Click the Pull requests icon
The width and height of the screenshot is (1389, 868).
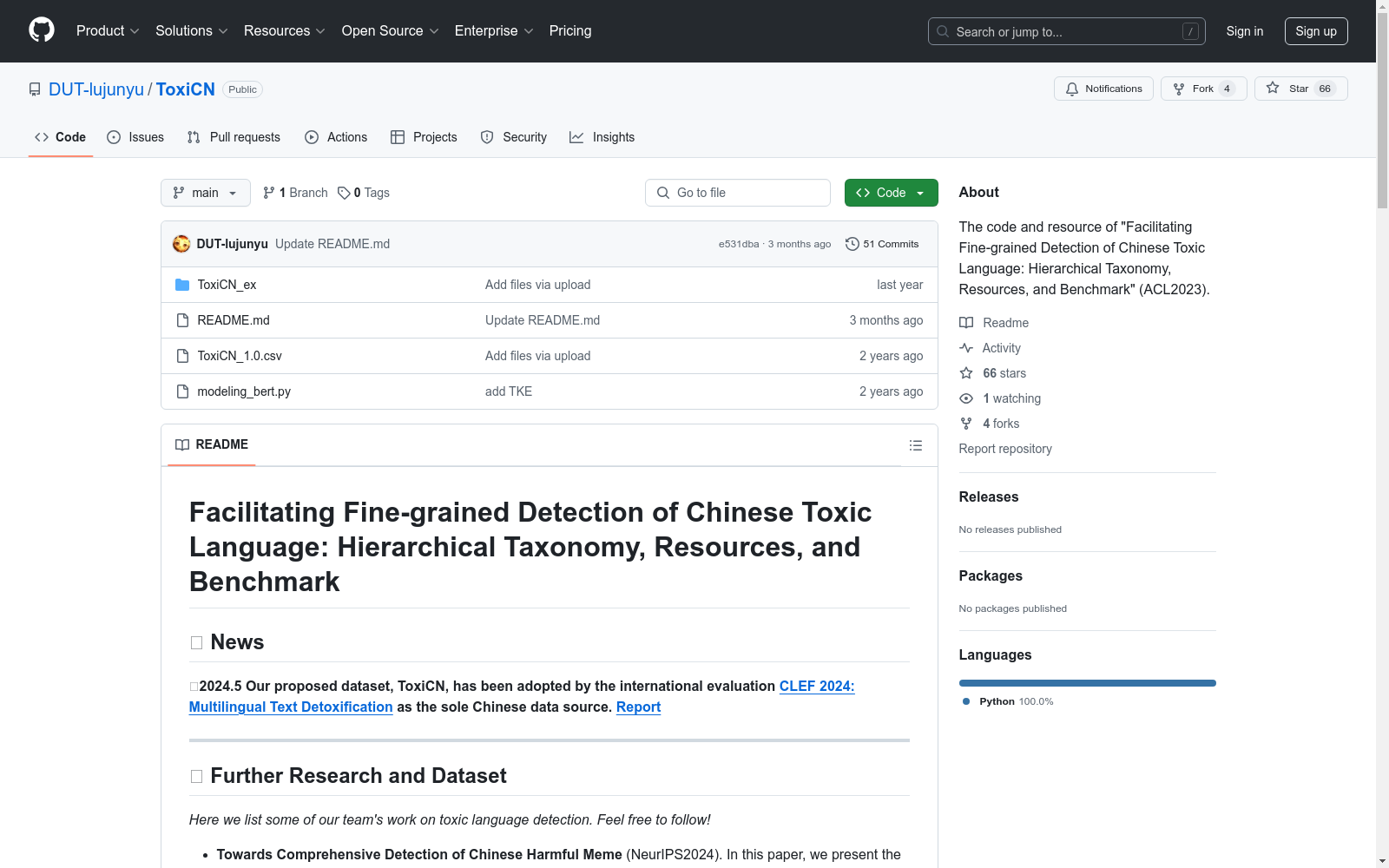194,137
